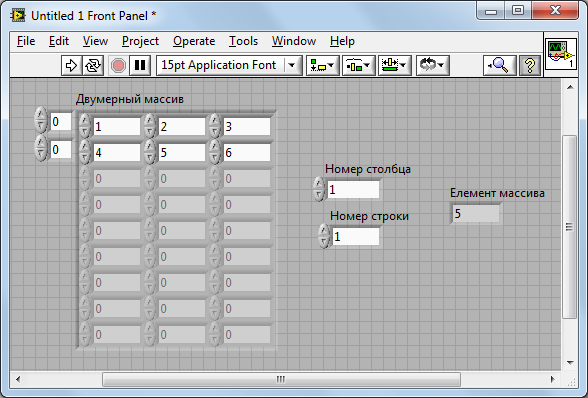Click array cell containing 5
Image resolution: width=588 pixels, height=398 pixels.
coord(182,153)
